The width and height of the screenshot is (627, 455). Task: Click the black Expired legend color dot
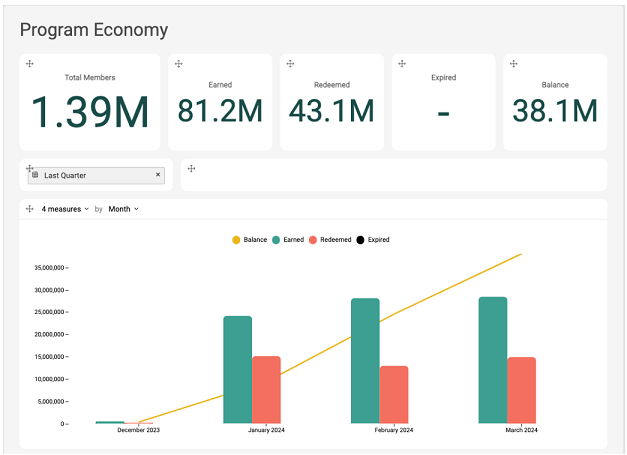(x=361, y=240)
